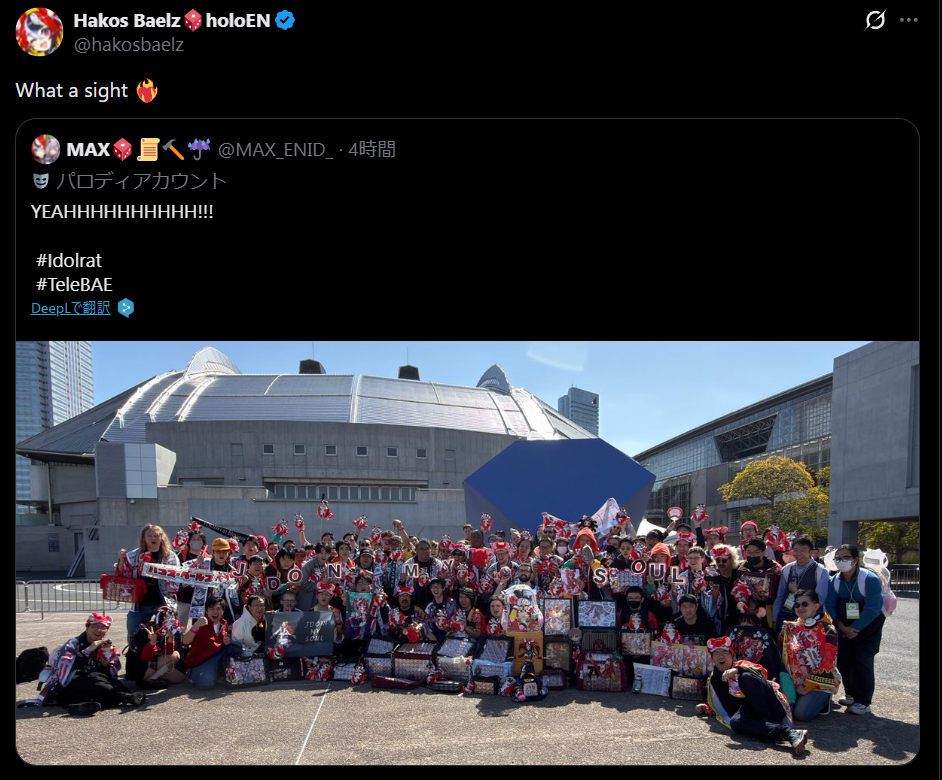This screenshot has width=942, height=780.
Task: Open the #TeleBAE hashtag
Action: [74, 284]
